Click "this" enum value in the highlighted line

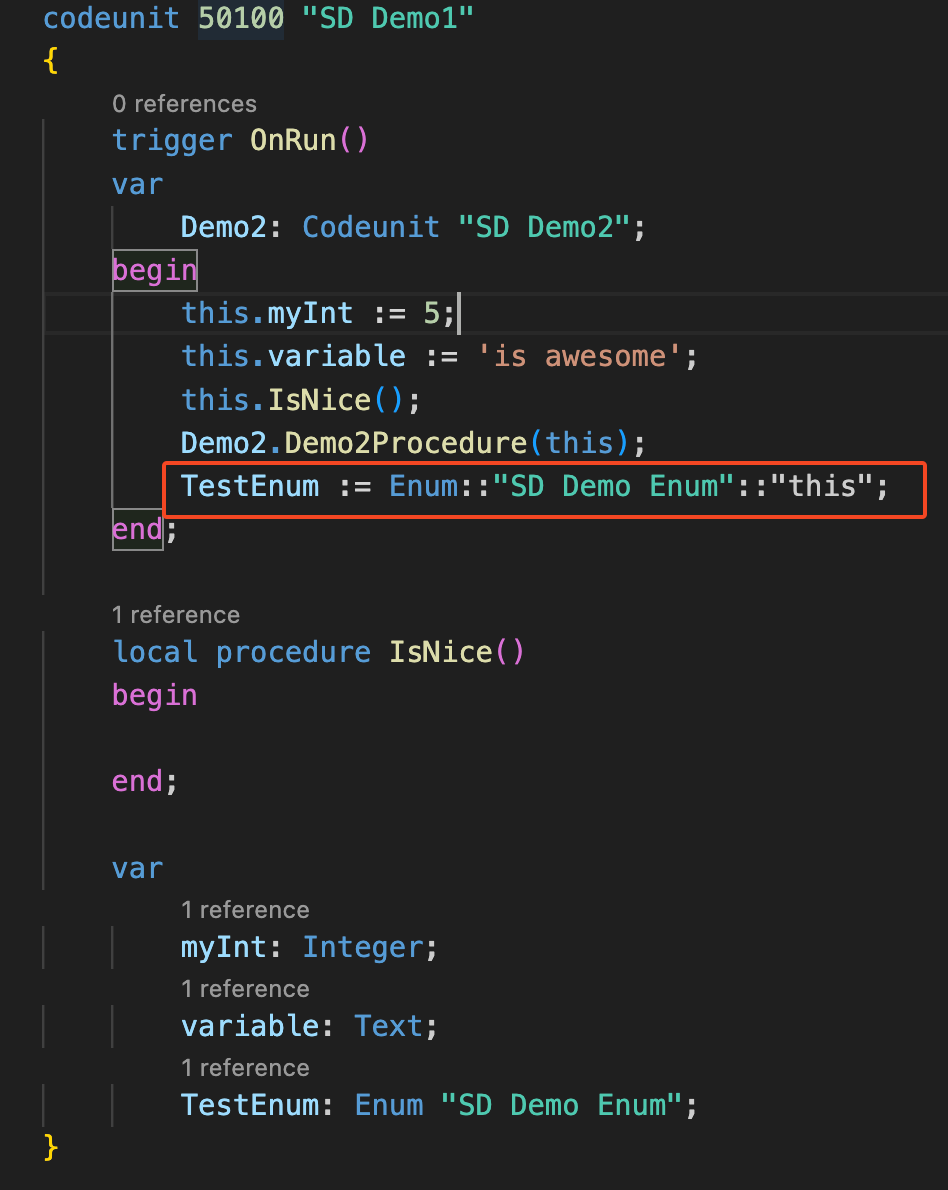click(822, 487)
